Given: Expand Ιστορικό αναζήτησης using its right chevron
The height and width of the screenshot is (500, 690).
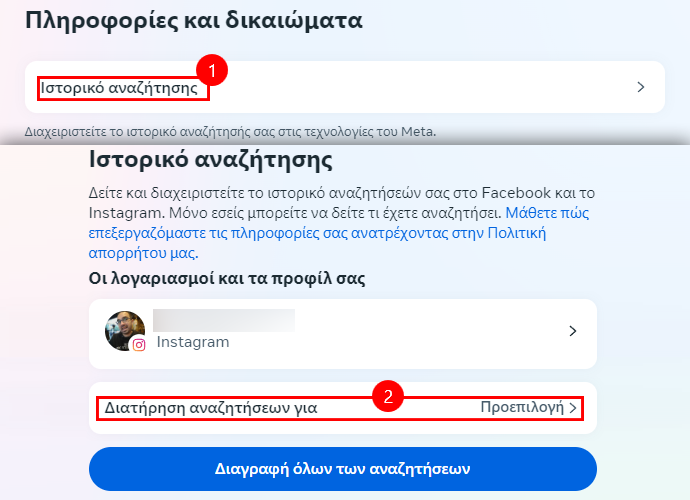Looking at the screenshot, I should coord(641,87).
